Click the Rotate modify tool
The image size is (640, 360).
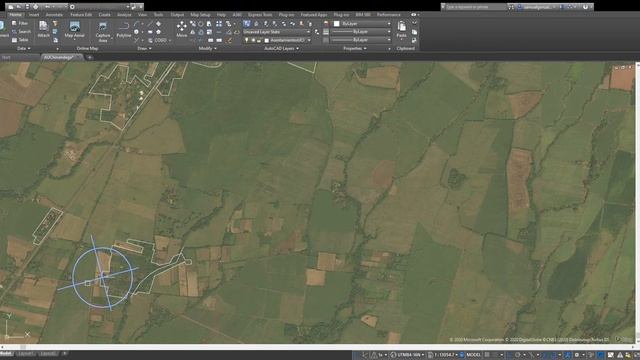(x=200, y=24)
